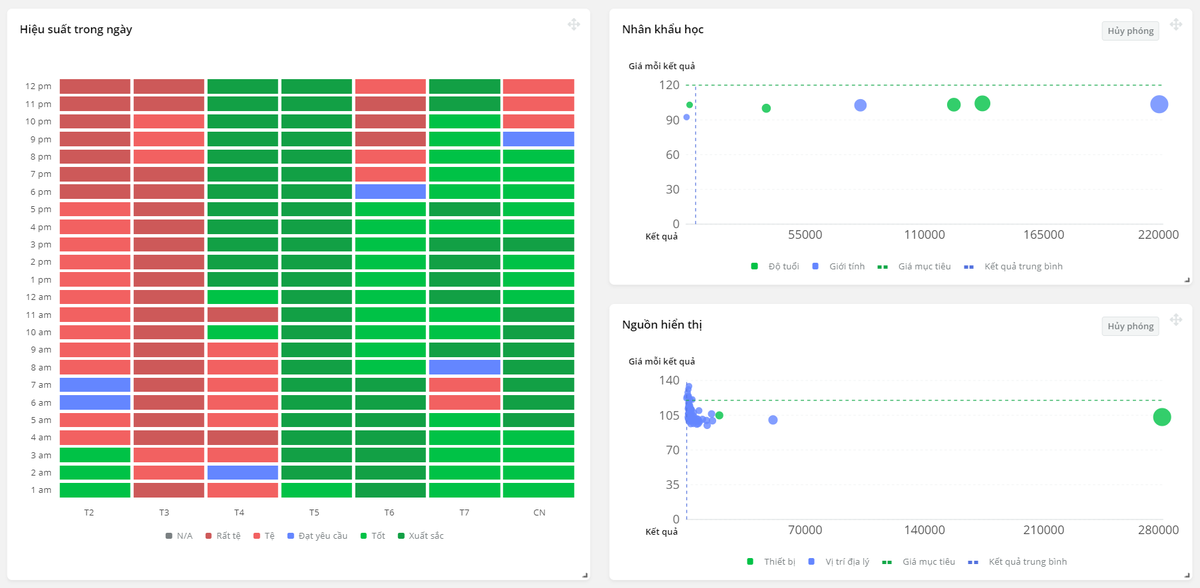Click move handle icon of Nhân khẩu học panel
The image size is (1200, 588).
pos(1176,25)
